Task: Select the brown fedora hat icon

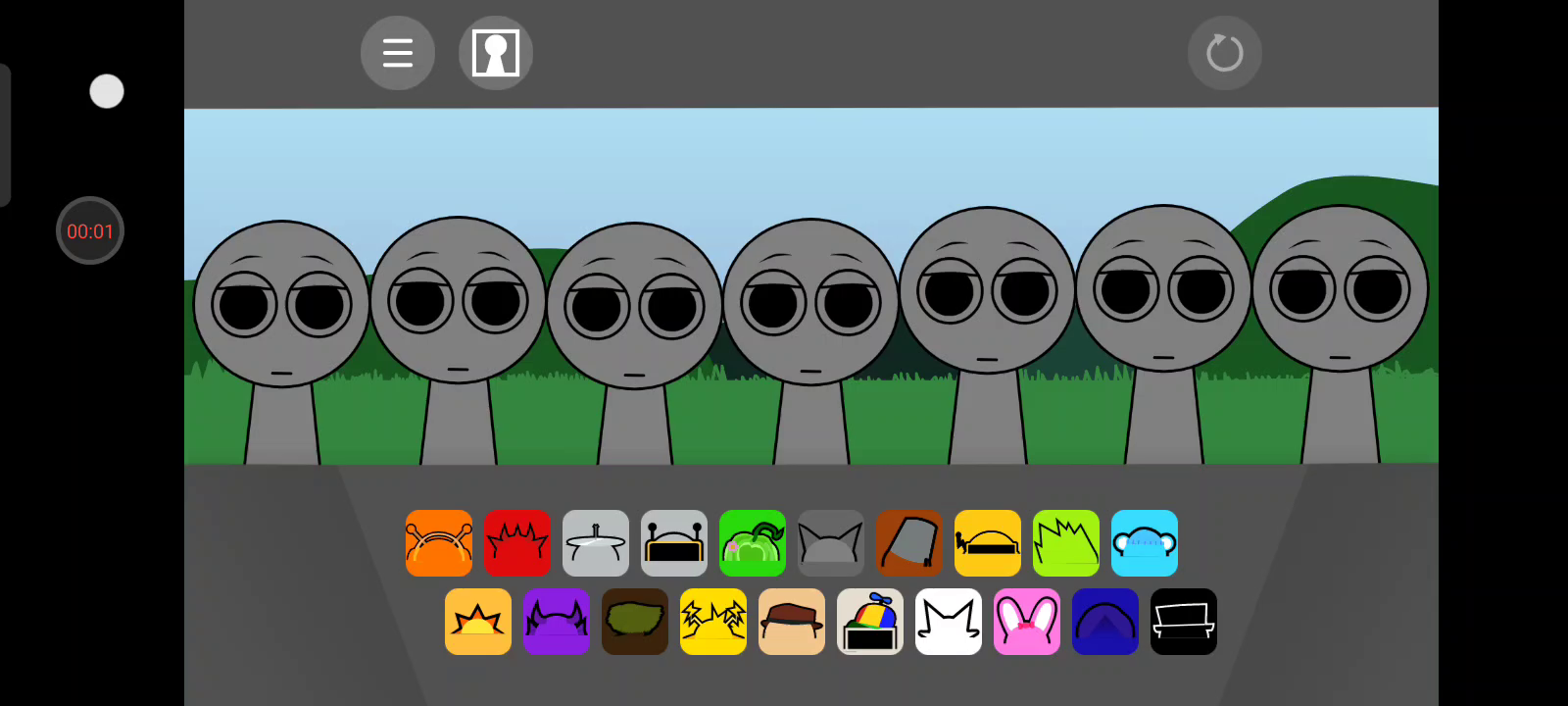Action: coord(791,622)
